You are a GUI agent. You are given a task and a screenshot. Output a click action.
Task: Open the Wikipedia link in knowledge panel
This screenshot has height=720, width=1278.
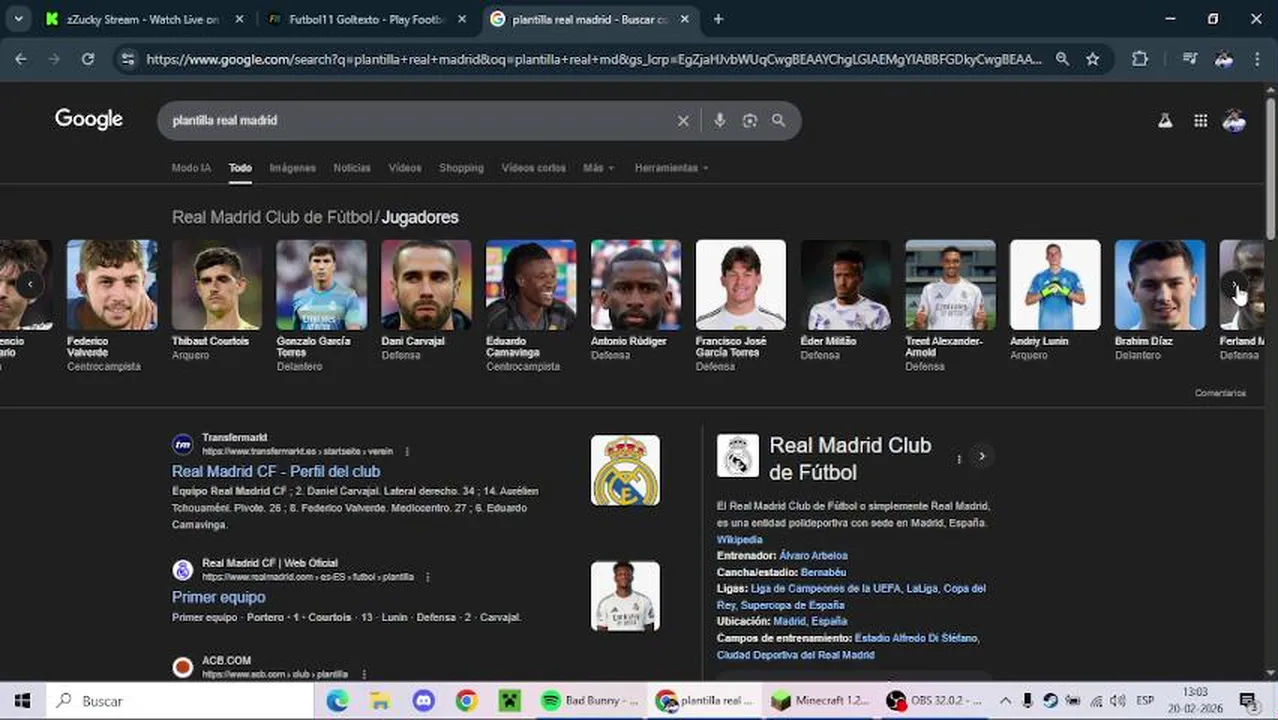(739, 540)
